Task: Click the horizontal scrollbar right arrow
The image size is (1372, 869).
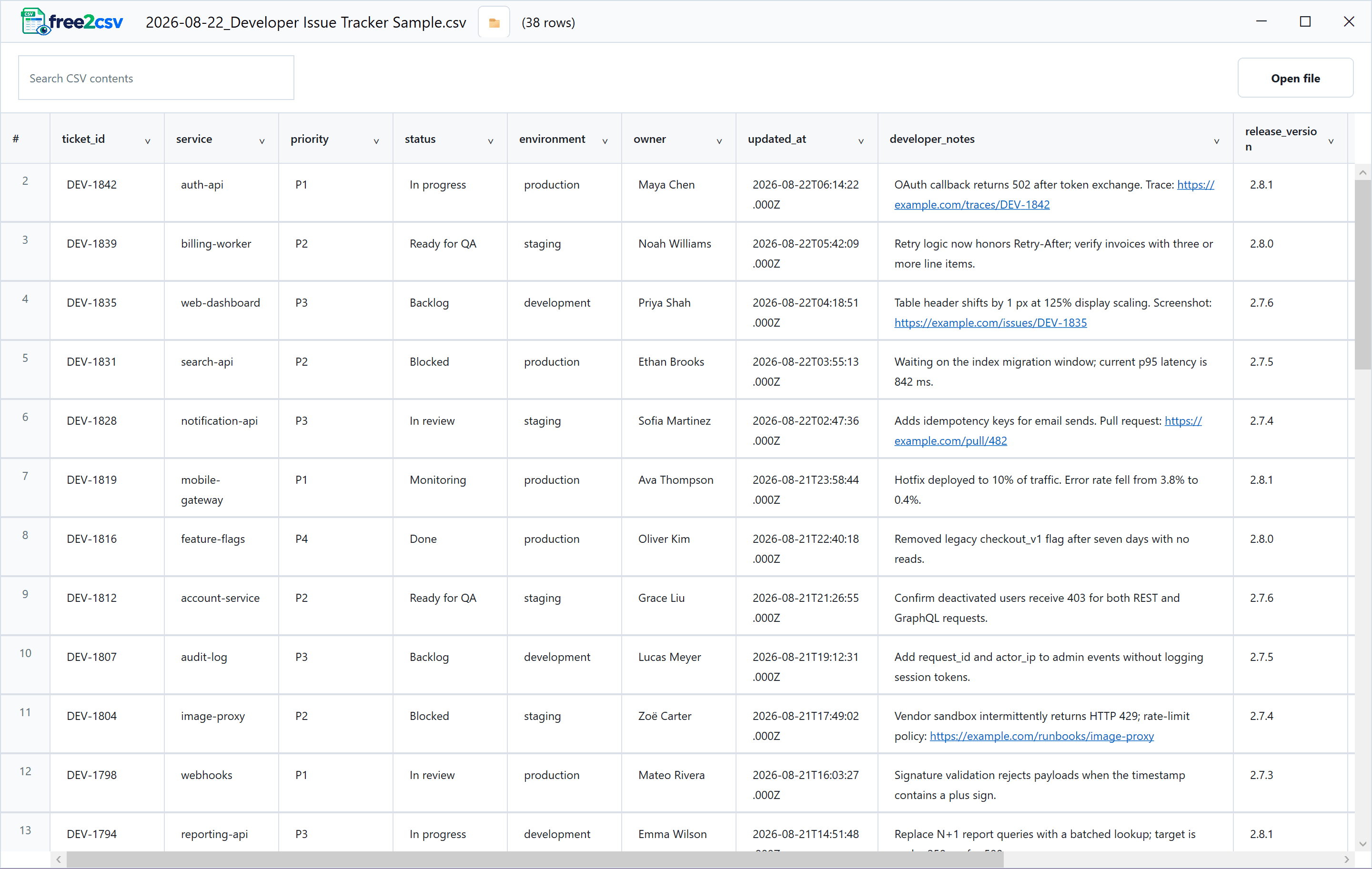Action: coord(1347,859)
